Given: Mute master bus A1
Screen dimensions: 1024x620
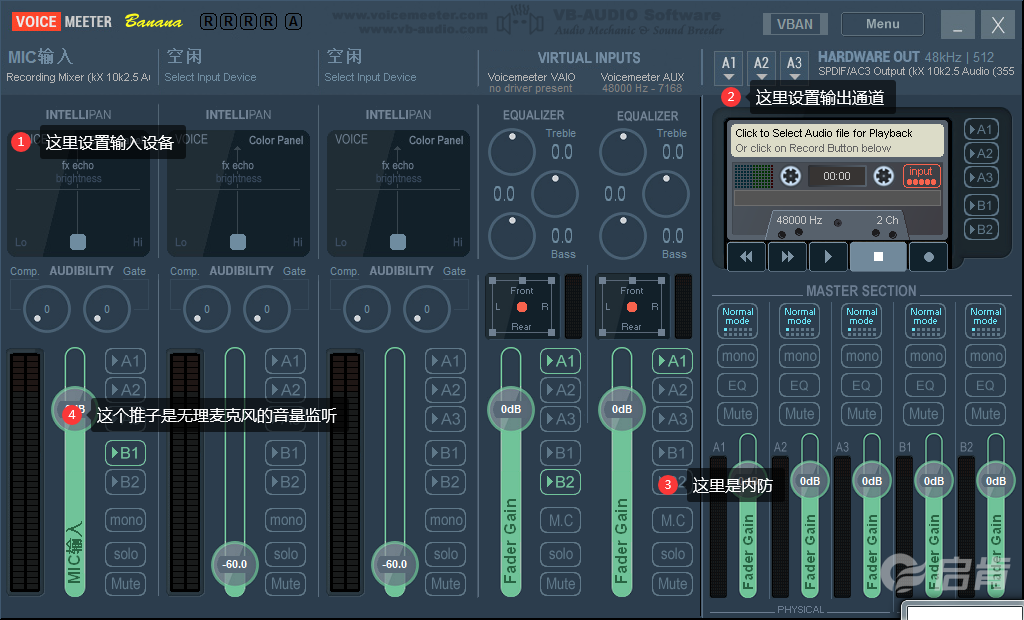Looking at the screenshot, I should pyautogui.click(x=737, y=414).
